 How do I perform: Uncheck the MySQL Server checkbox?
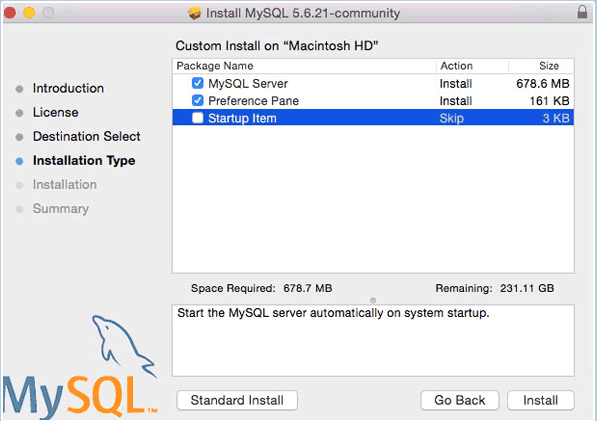pos(198,83)
